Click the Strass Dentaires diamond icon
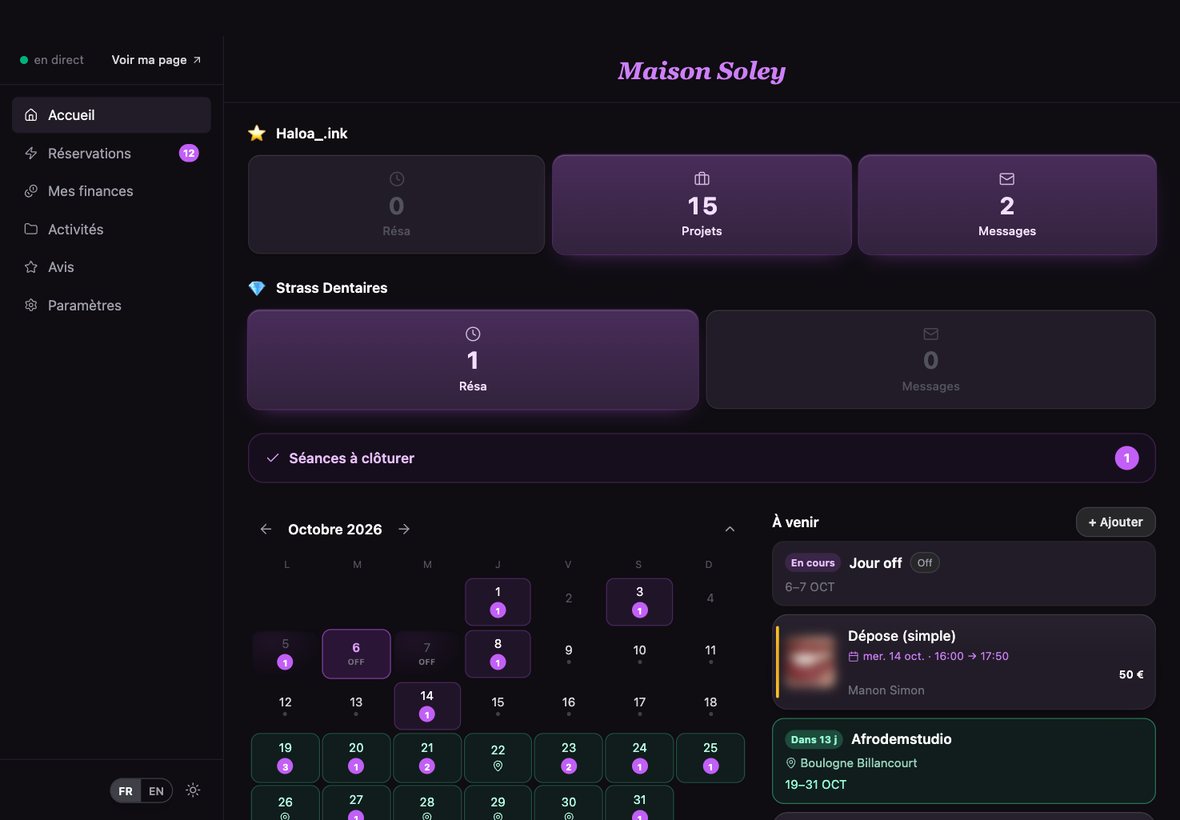1180x820 pixels. click(257, 288)
